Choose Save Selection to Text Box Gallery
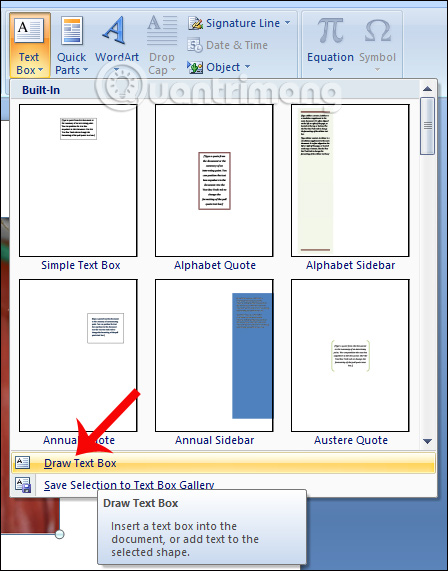The width and height of the screenshot is (448, 571). pos(223,485)
